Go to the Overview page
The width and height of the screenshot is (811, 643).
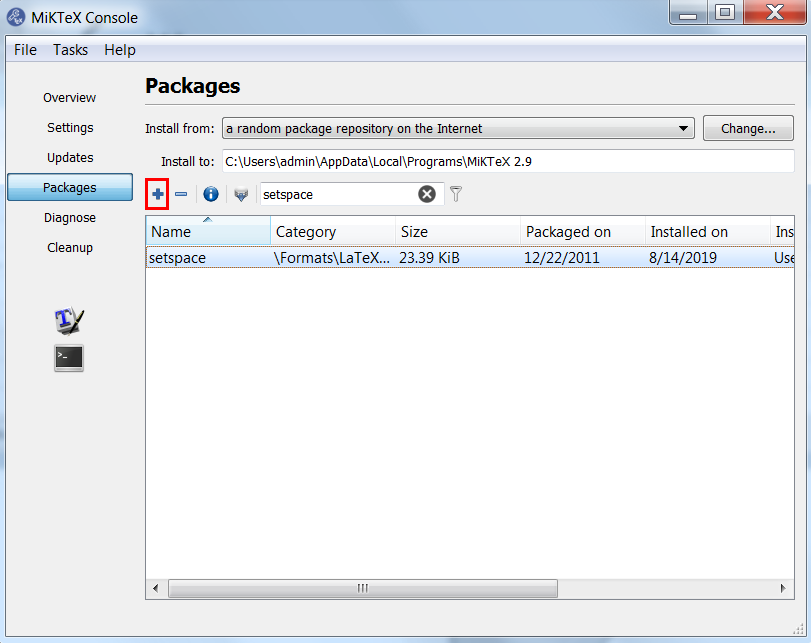click(69, 98)
